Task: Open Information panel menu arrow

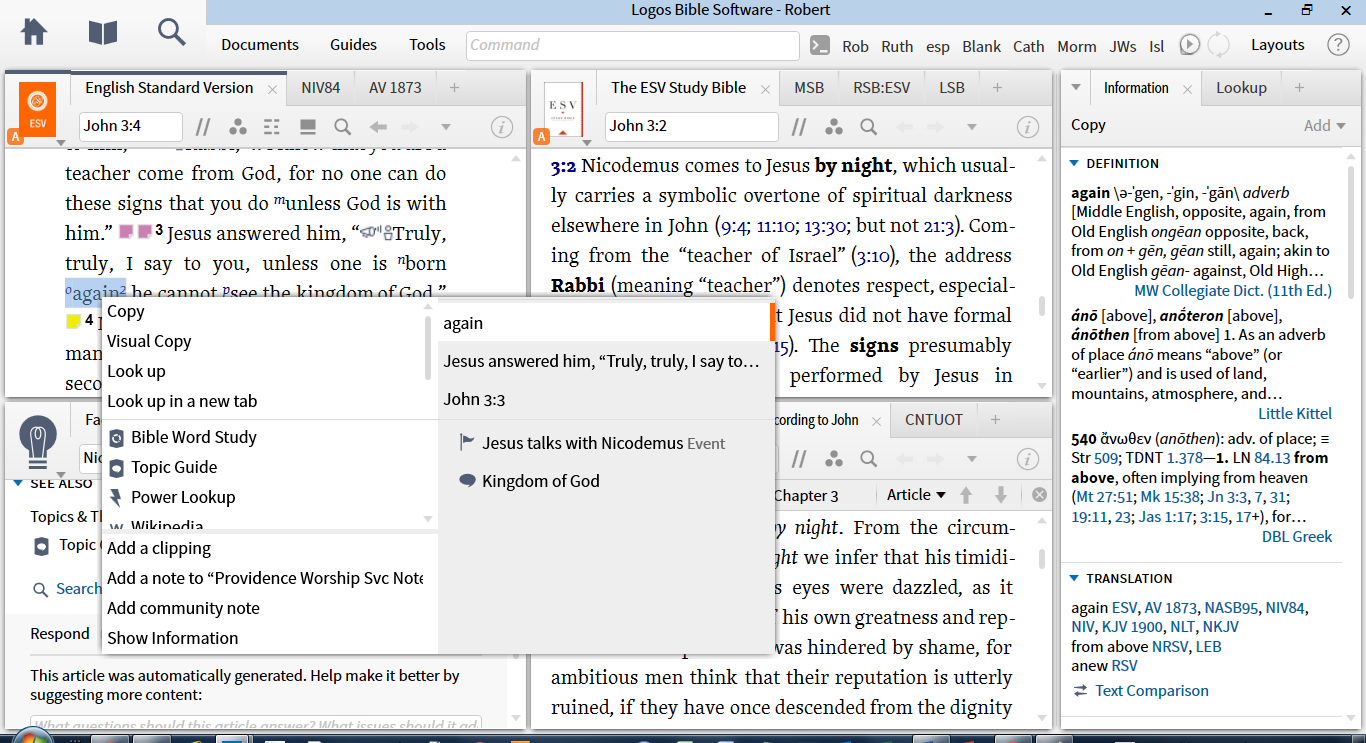Action: pos(1075,88)
